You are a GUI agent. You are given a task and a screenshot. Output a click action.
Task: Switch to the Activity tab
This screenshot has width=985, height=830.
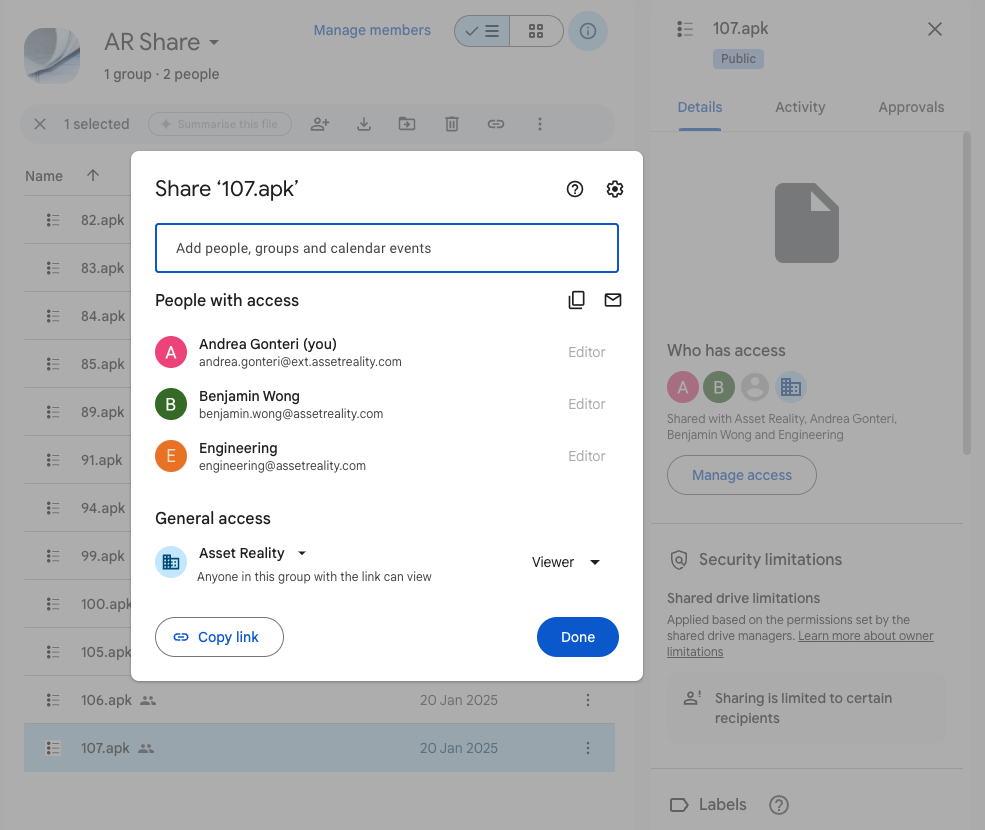800,107
